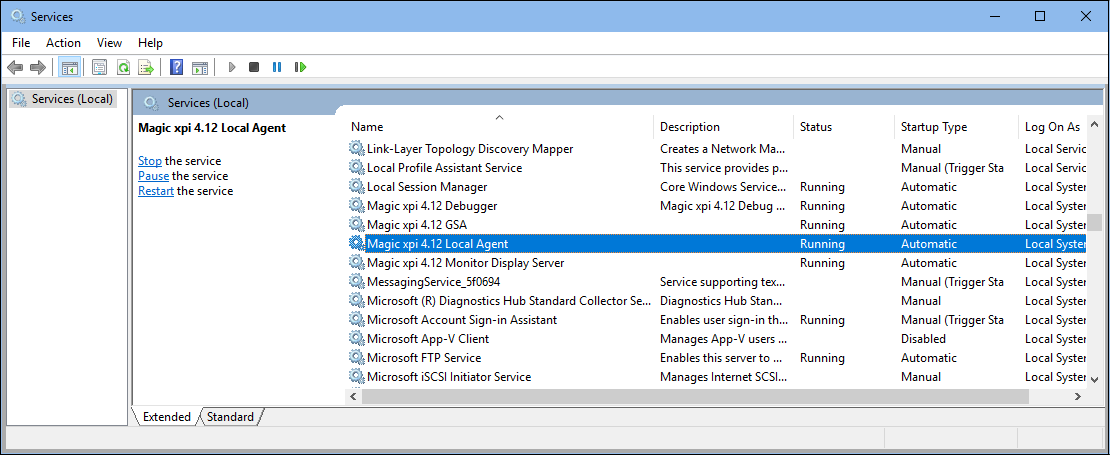1110x455 pixels.
Task: Select Microsoft Account Sign-in Assistant row
Action: (716, 320)
